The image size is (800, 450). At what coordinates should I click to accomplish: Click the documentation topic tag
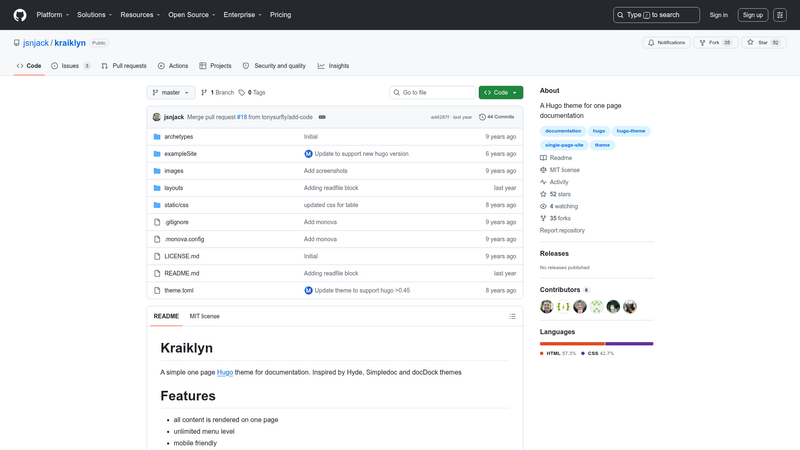563,131
